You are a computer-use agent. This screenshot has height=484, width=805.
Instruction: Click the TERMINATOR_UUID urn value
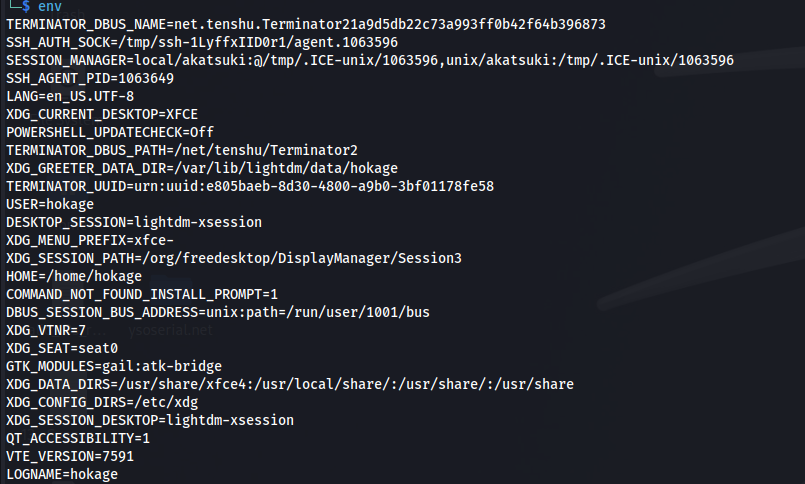[x=314, y=186]
